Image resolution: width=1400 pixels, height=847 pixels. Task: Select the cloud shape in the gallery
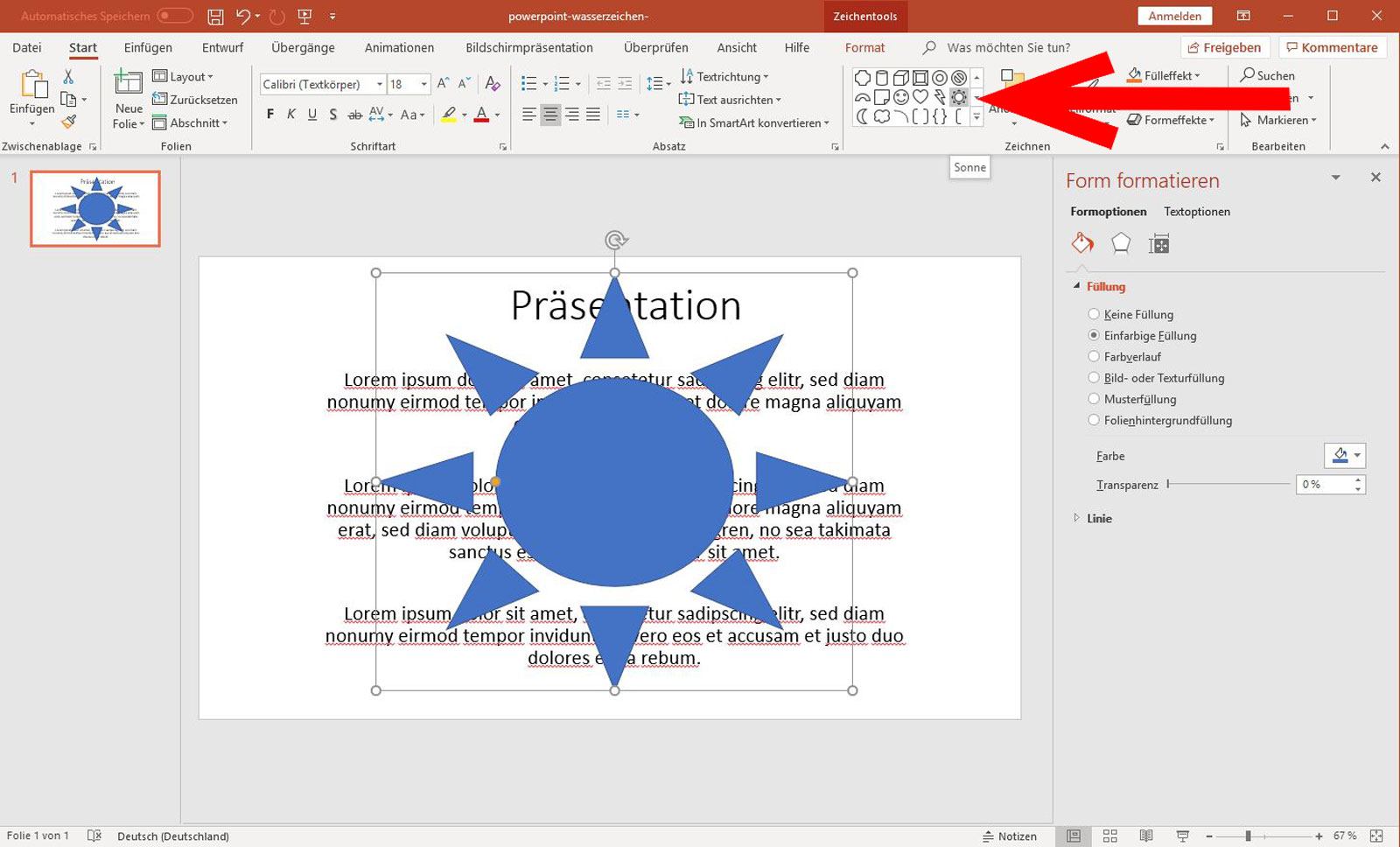[x=882, y=116]
